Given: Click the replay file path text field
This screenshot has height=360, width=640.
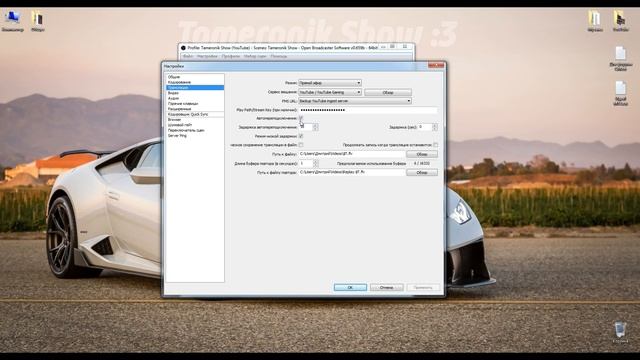Looking at the screenshot, I should pyautogui.click(x=352, y=172).
